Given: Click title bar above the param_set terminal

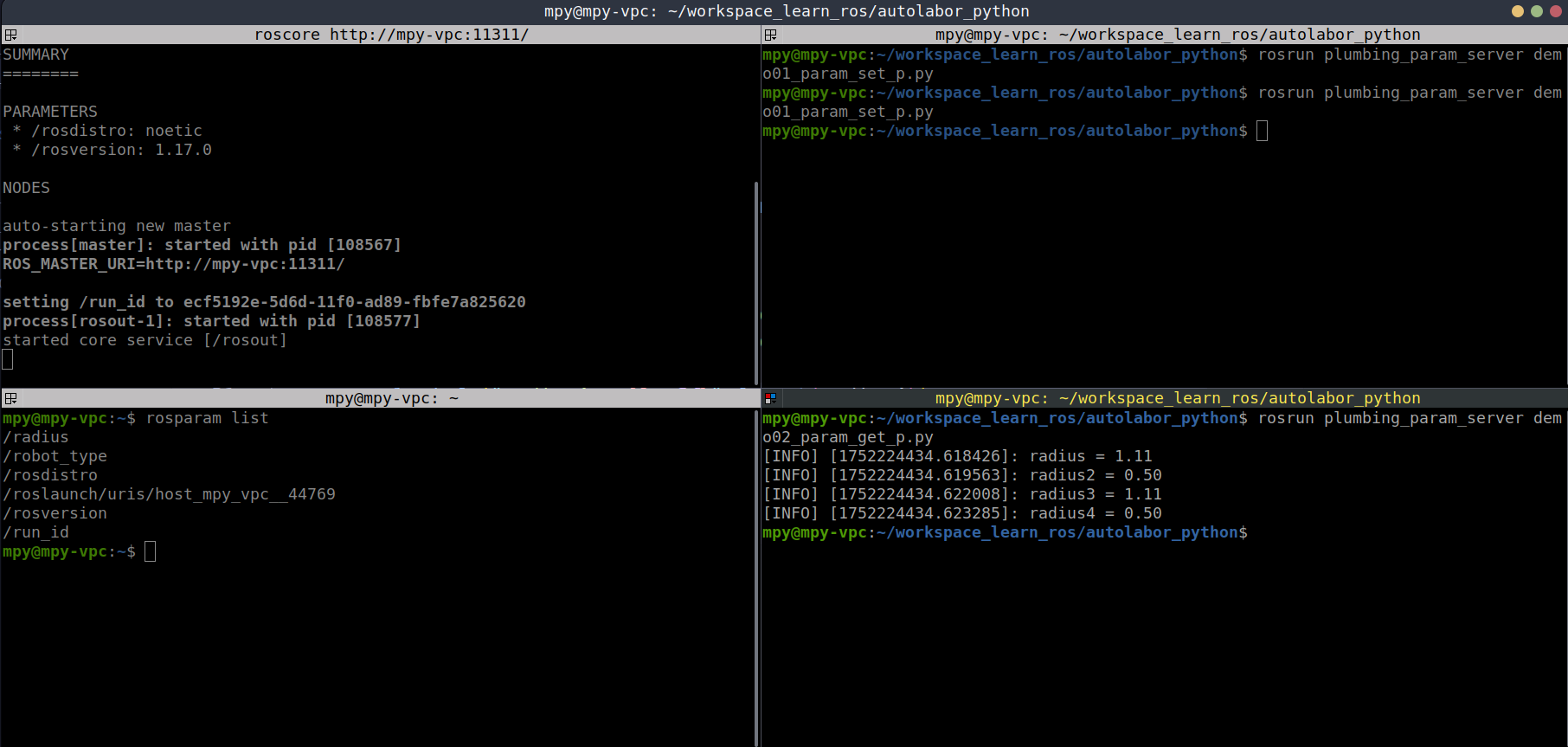Looking at the screenshot, I should (1177, 35).
